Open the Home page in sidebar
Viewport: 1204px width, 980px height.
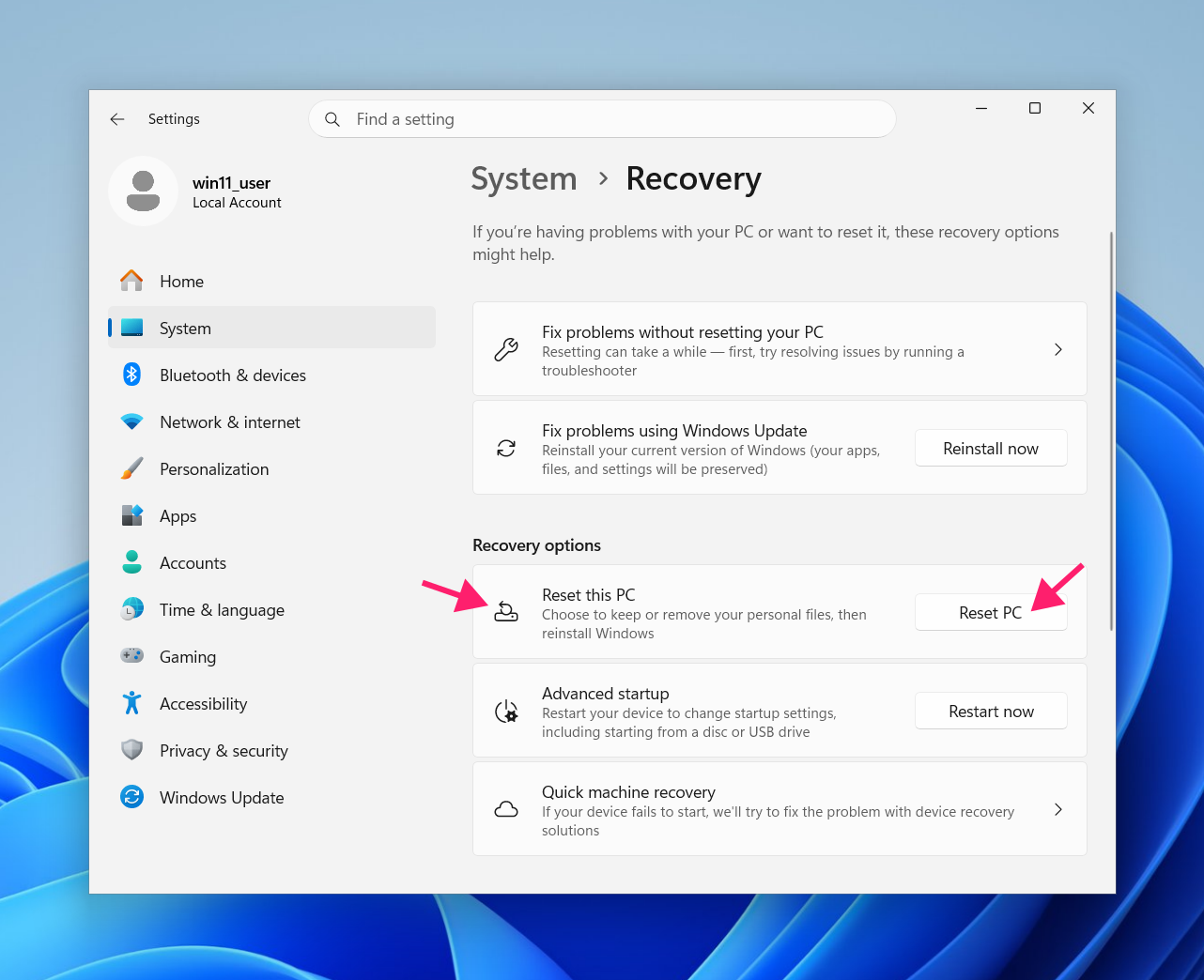click(271, 281)
